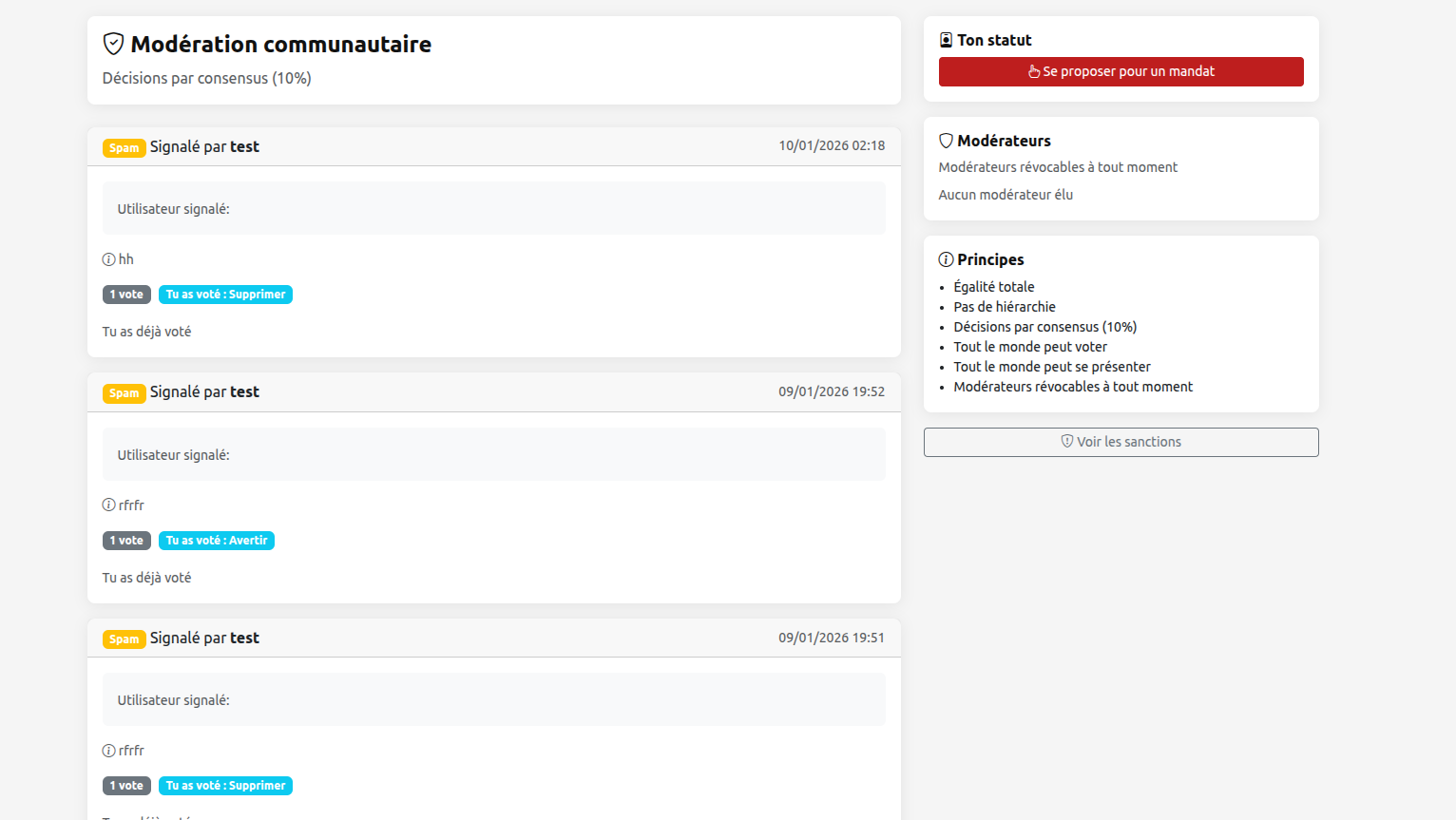1456x820 pixels.
Task: Click the 'Tu as voté : Avertir' badge
Action: [x=217, y=541]
